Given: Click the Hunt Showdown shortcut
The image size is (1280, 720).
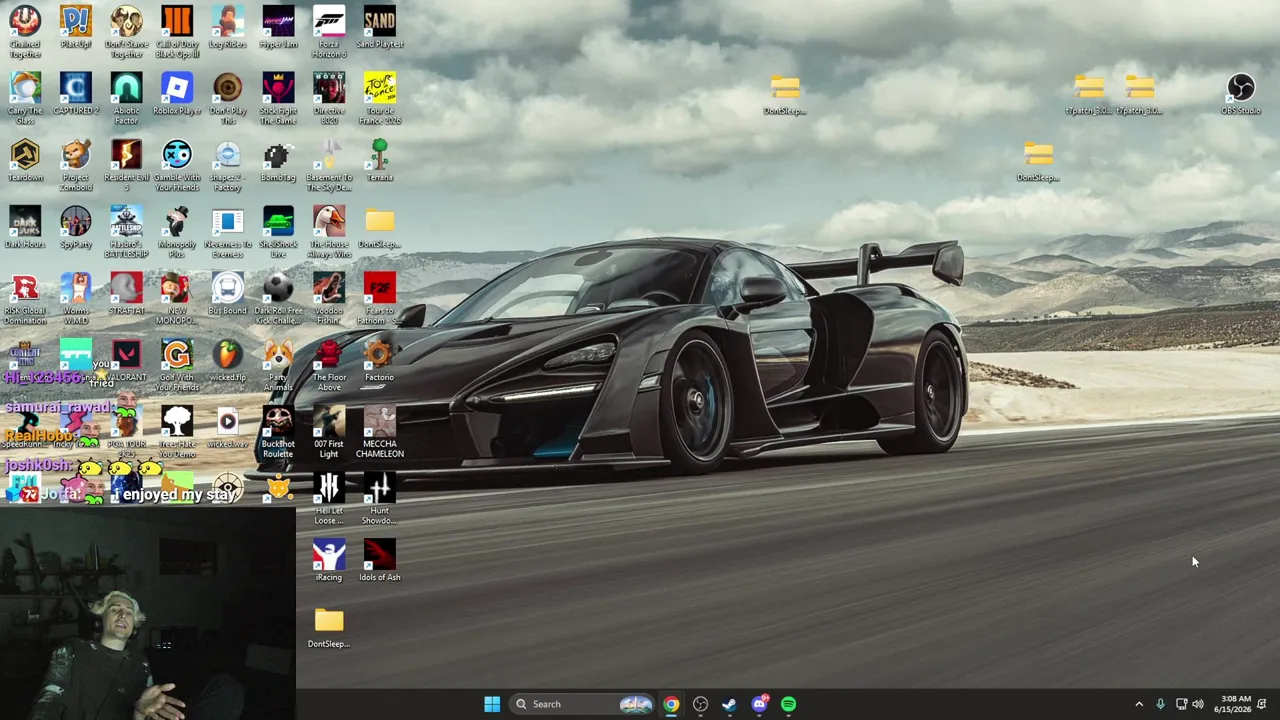Looking at the screenshot, I should tap(380, 498).
